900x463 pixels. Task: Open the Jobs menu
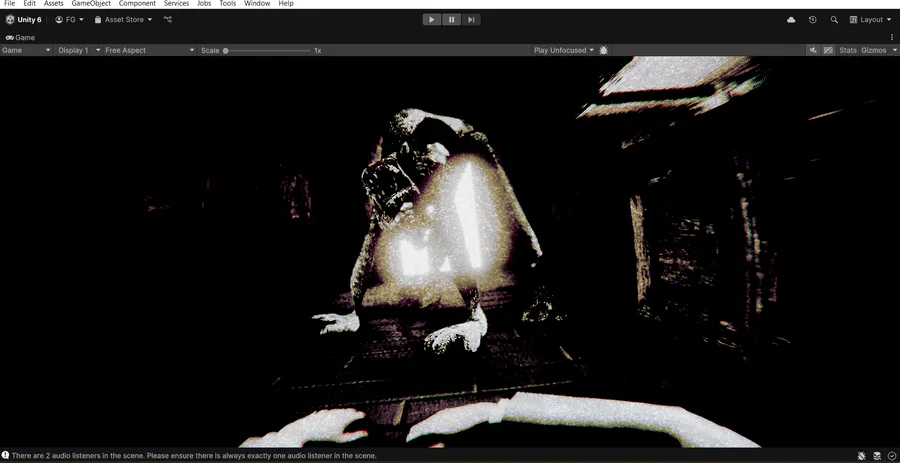click(204, 3)
